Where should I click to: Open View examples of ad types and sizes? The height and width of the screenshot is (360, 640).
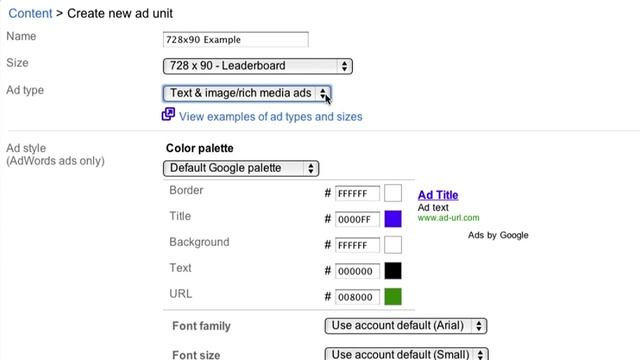coord(271,117)
